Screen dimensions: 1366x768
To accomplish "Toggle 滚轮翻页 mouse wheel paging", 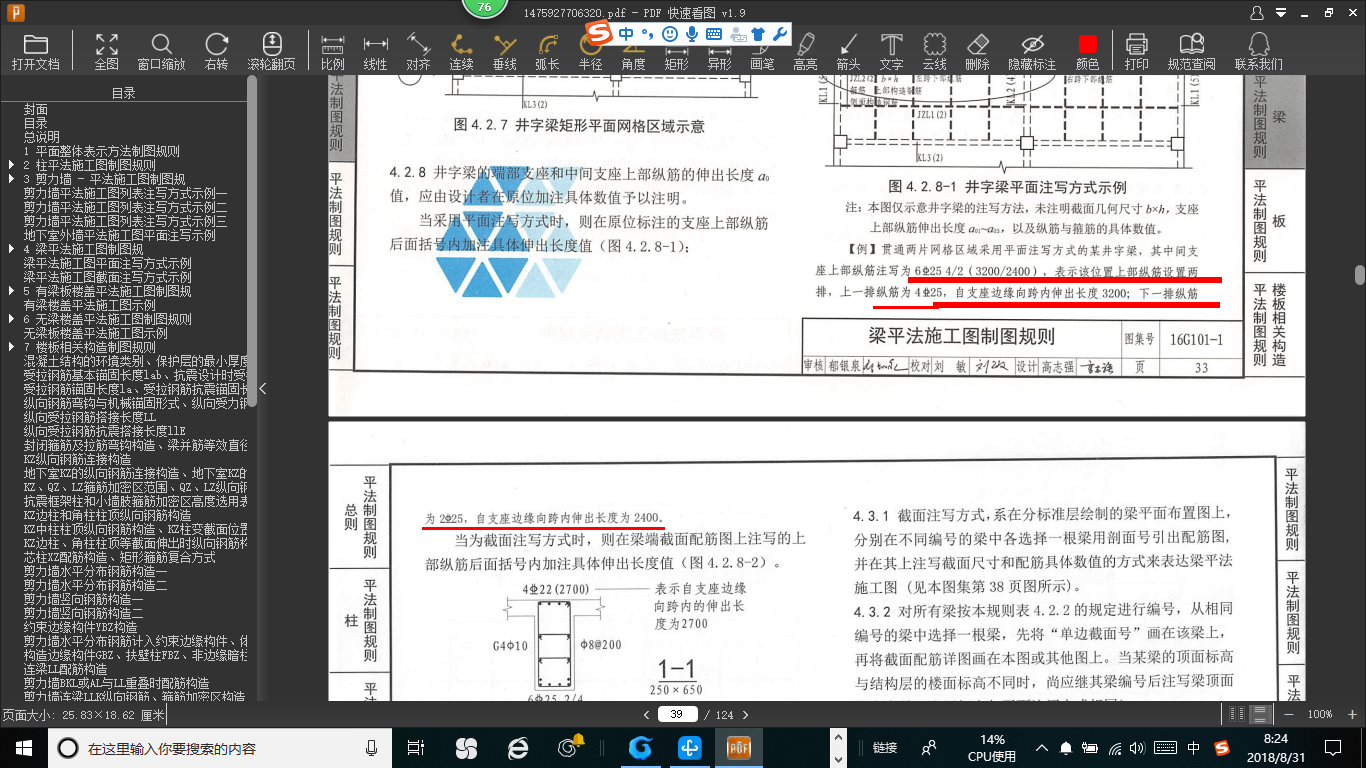I will point(271,51).
